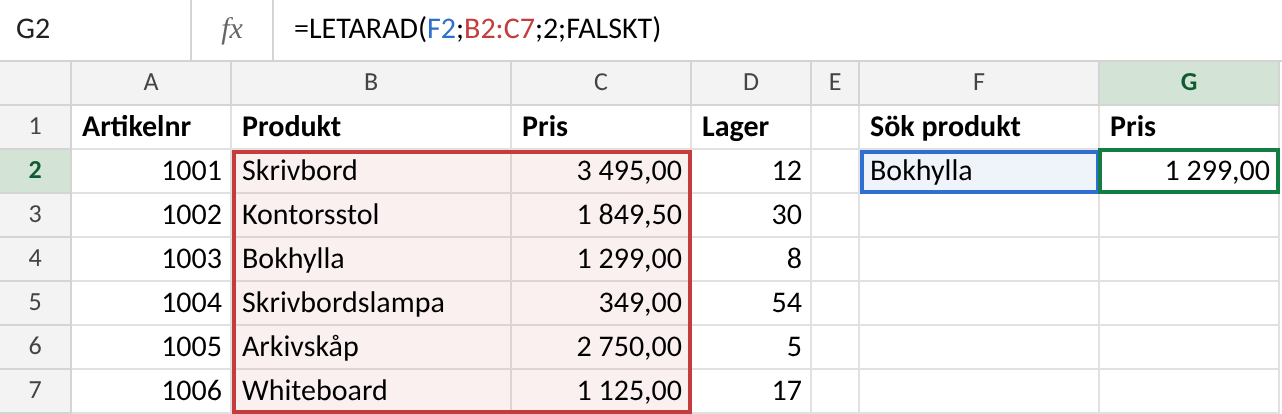Select cell containing 1006
Viewport: 1282px width, 414px height.
(151, 391)
